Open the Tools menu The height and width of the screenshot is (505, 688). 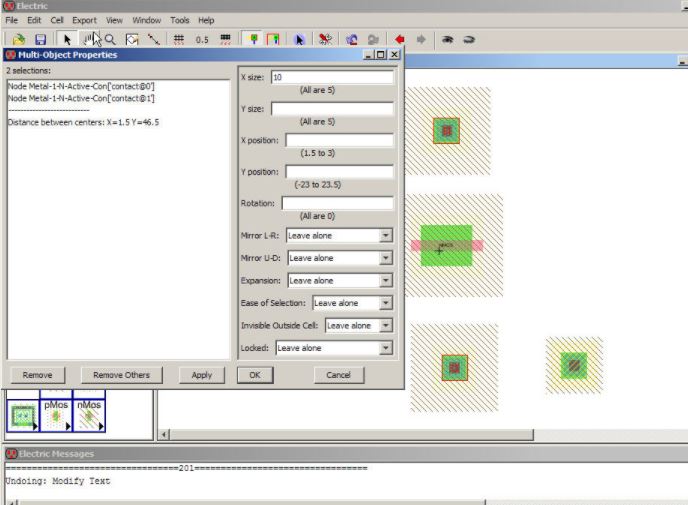(x=179, y=20)
